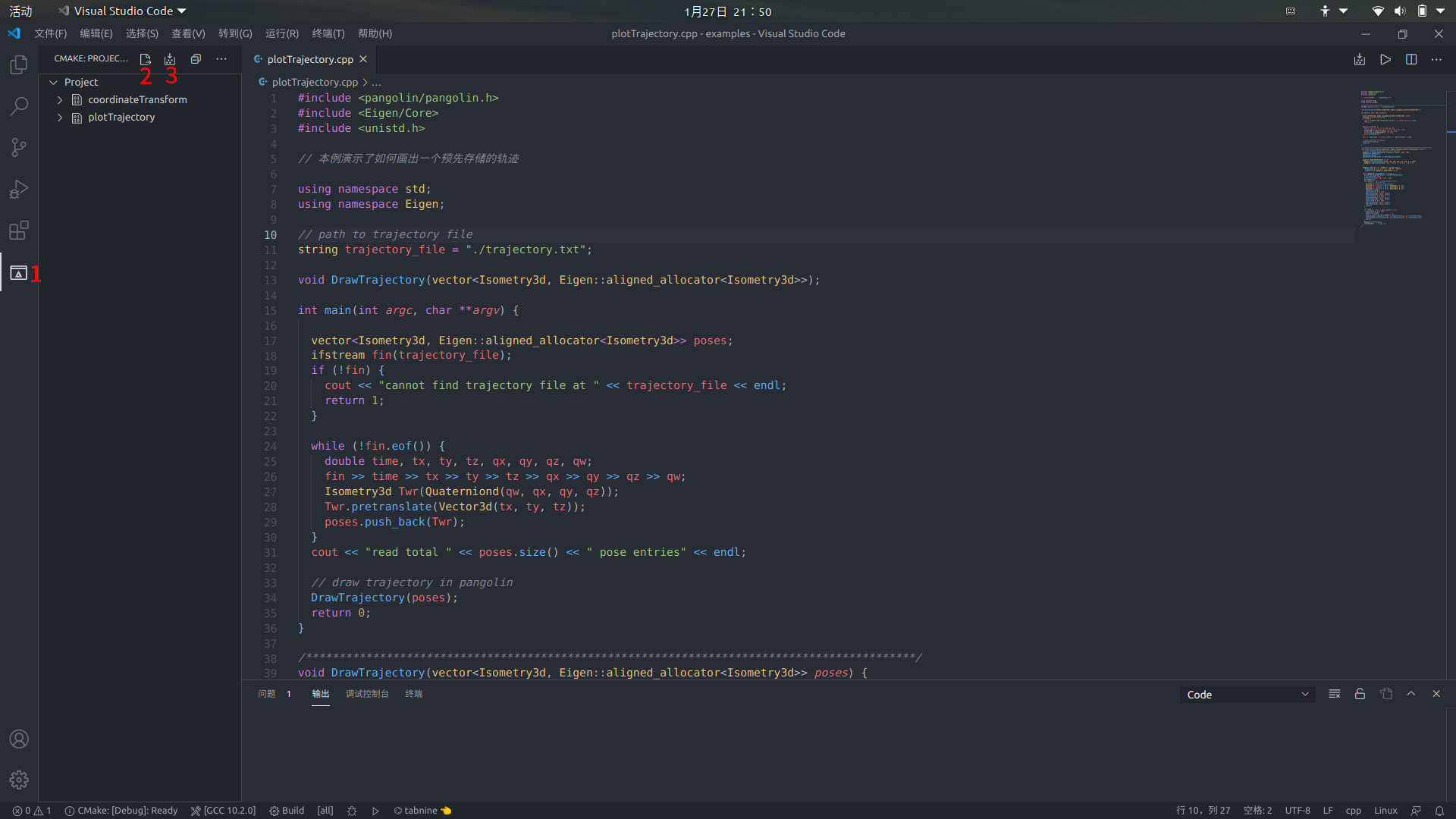Open the 转到(G) menu
The height and width of the screenshot is (819, 1456).
(235, 33)
